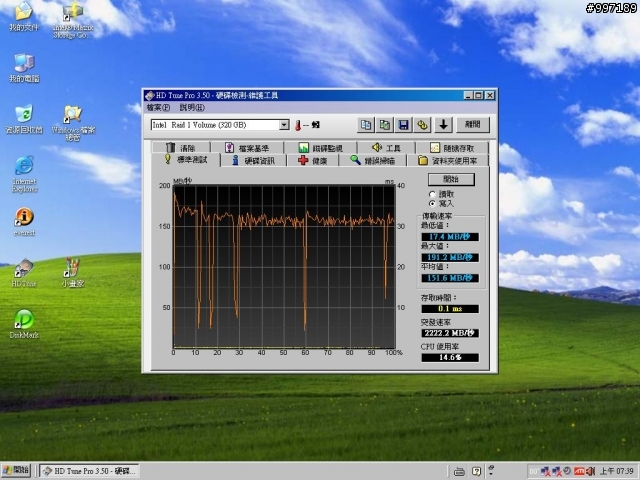The height and width of the screenshot is (480, 640).
Task: Switch to the 磁碟監視 tab
Action: coord(321,148)
